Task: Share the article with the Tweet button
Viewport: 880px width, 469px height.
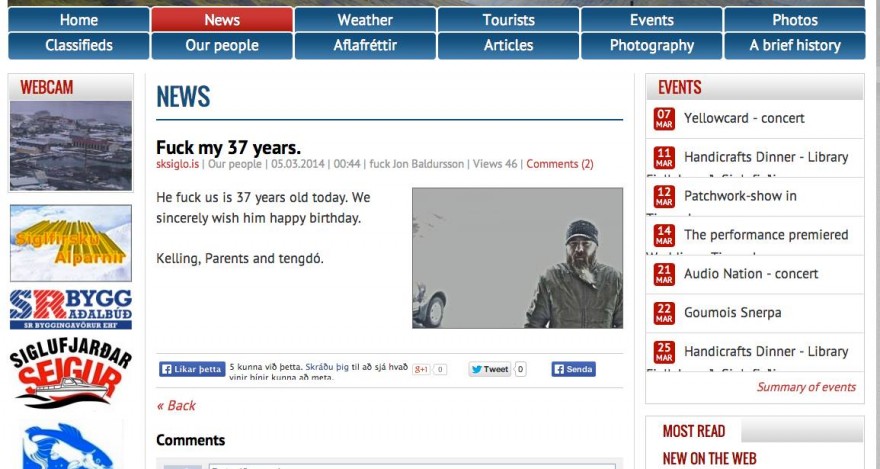Action: coord(489,369)
